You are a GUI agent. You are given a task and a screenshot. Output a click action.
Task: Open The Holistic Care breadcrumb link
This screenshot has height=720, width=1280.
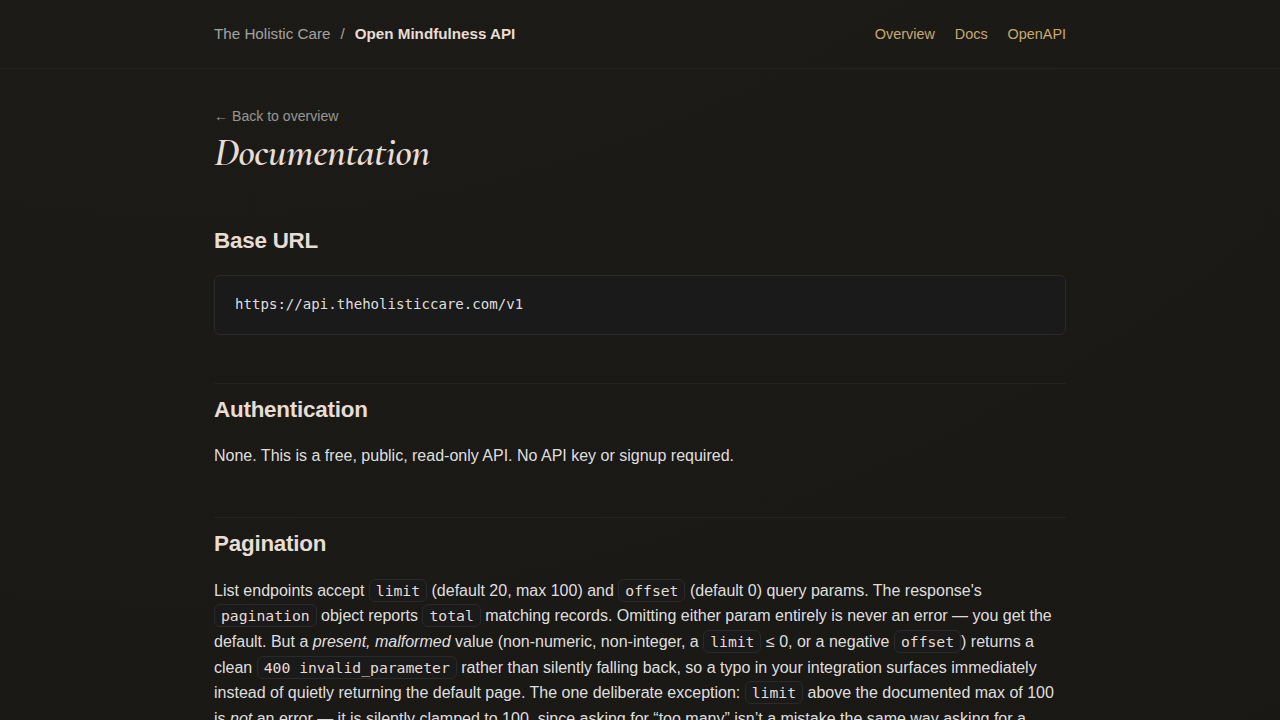point(272,34)
